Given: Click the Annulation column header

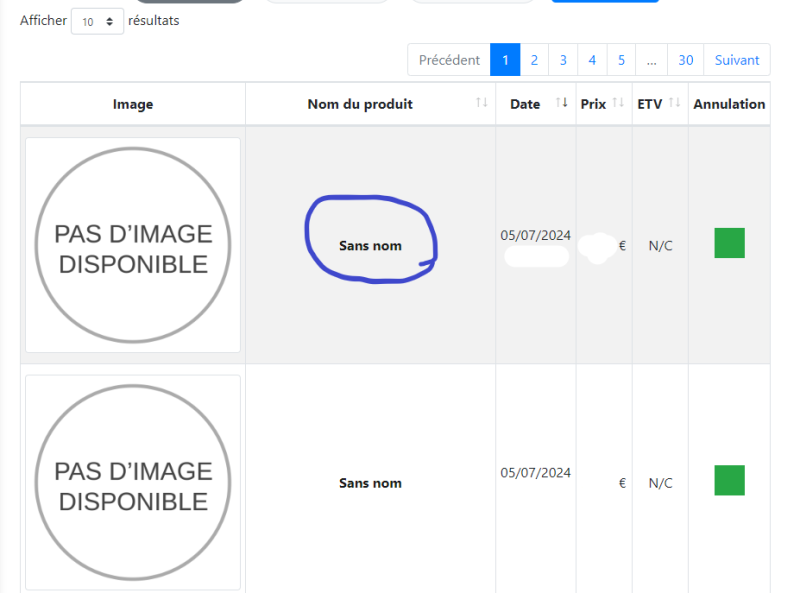Looking at the screenshot, I should 729,104.
